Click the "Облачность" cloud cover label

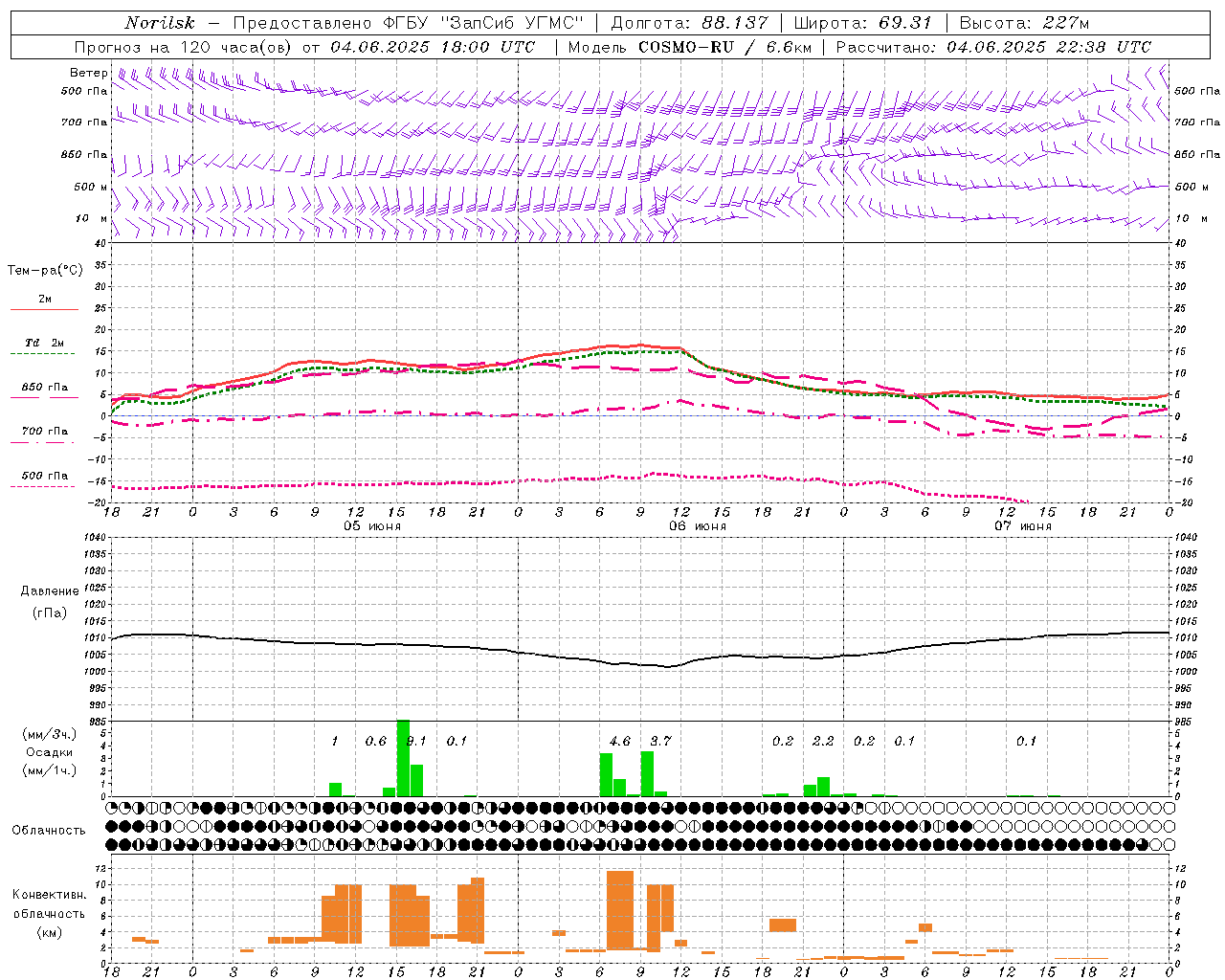pyautogui.click(x=49, y=830)
